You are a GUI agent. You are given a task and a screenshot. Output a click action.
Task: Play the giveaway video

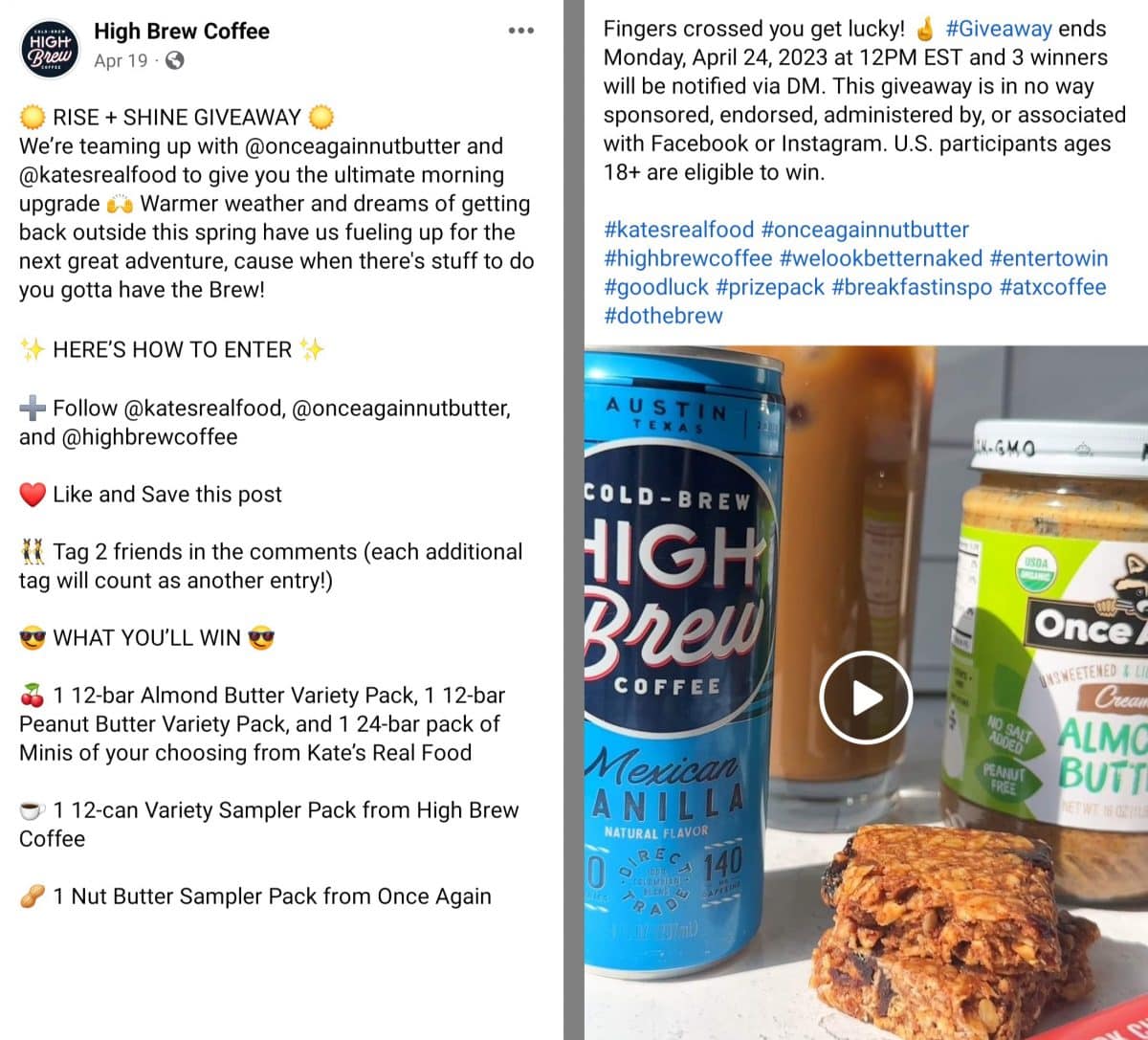[x=866, y=697]
